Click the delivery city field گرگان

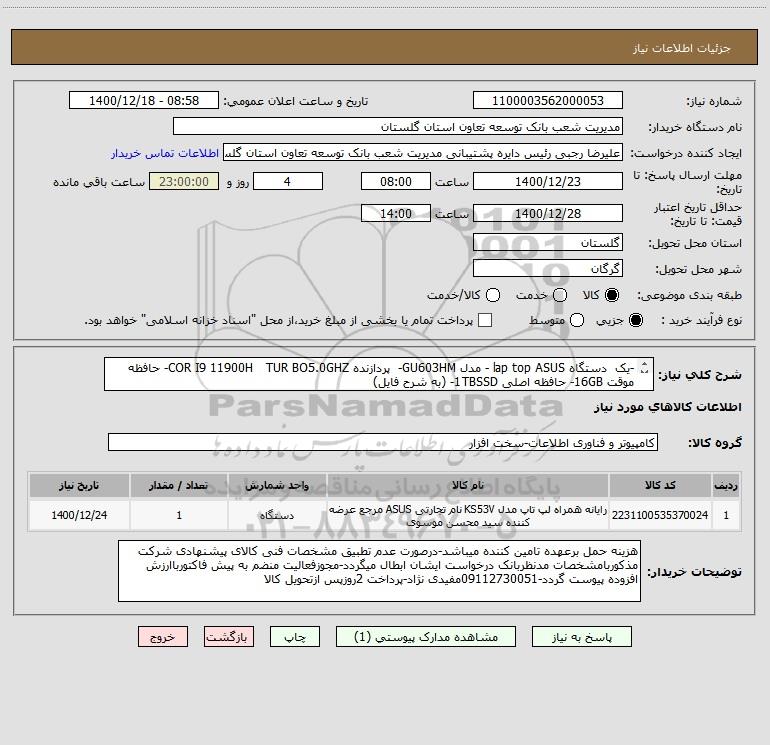tap(548, 268)
